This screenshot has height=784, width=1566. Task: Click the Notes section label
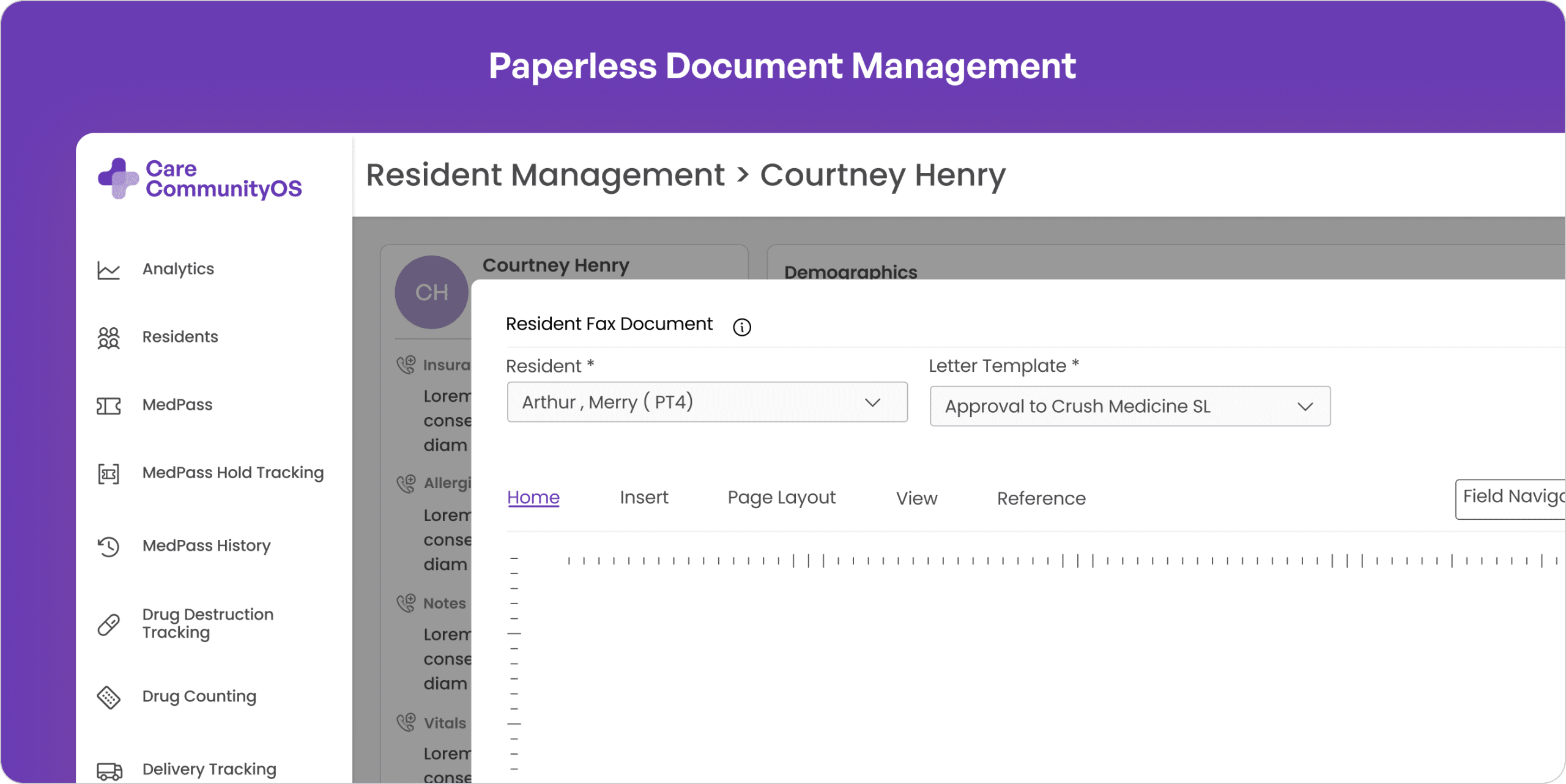tap(445, 604)
